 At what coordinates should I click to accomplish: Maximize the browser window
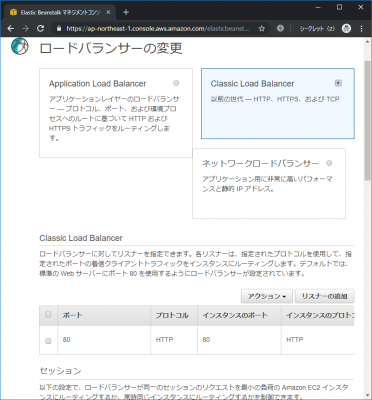339,7
